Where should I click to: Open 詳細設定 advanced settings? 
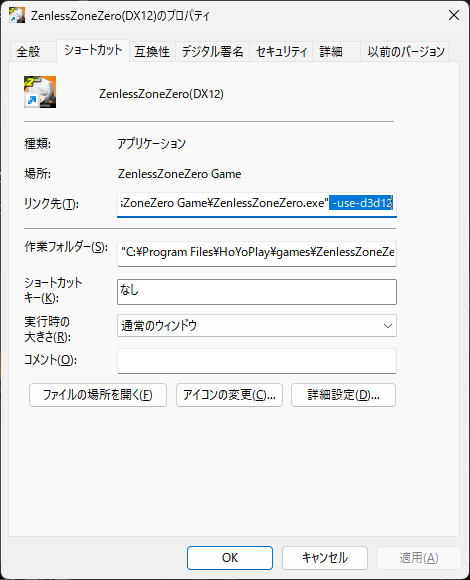[343, 395]
